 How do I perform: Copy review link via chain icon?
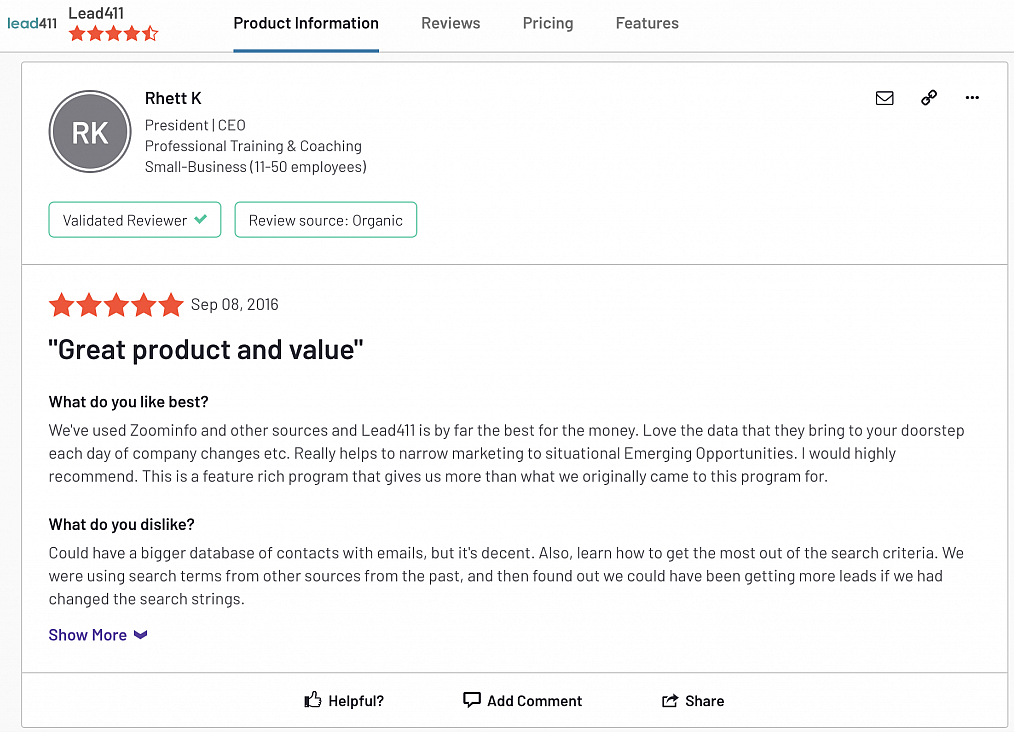[x=929, y=98]
